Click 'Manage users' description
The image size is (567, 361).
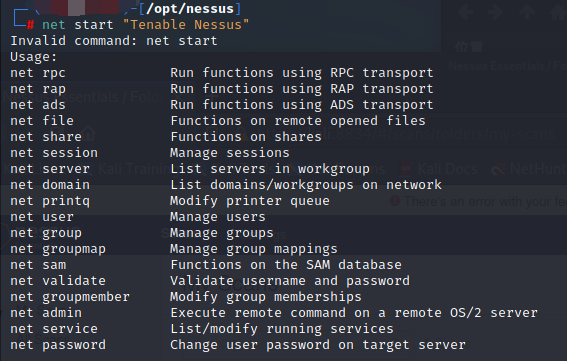(x=218, y=217)
